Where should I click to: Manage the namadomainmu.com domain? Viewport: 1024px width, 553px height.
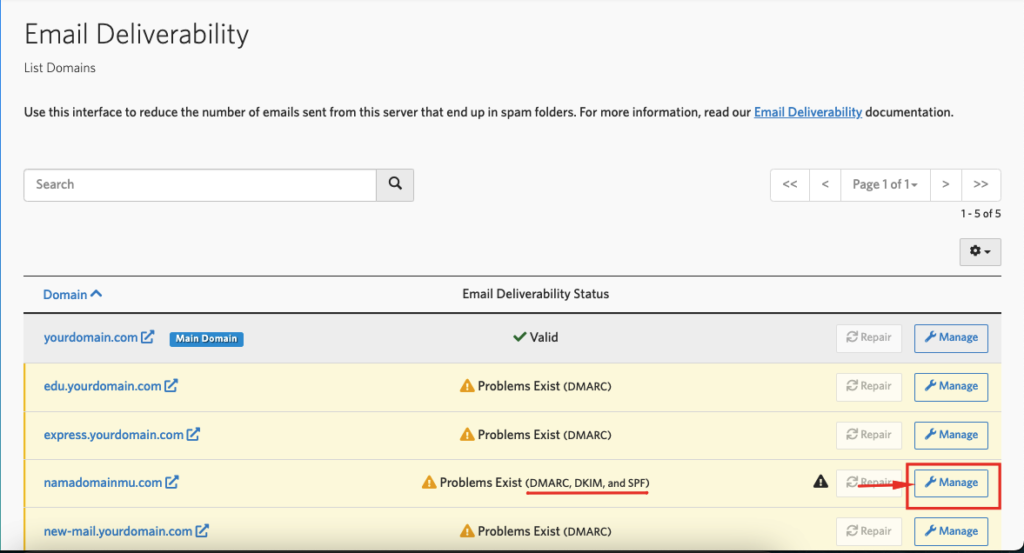(951, 482)
